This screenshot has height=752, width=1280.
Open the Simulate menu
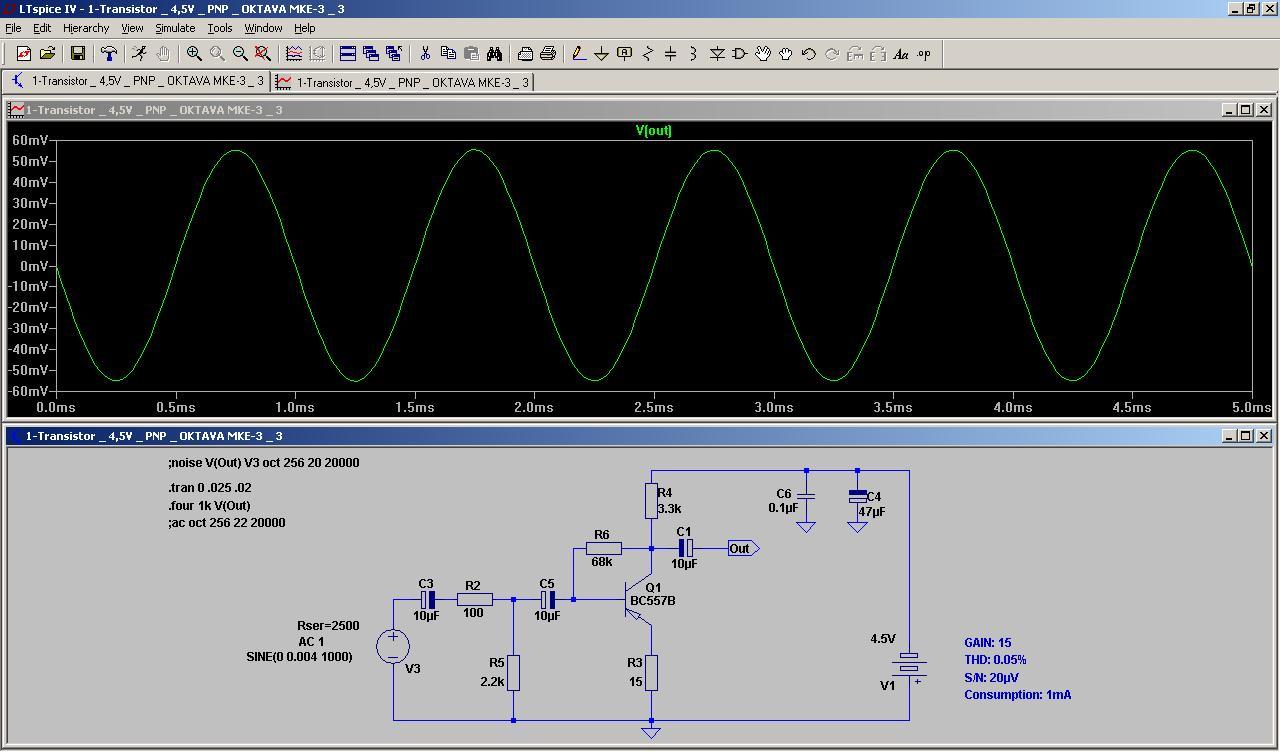[x=175, y=28]
